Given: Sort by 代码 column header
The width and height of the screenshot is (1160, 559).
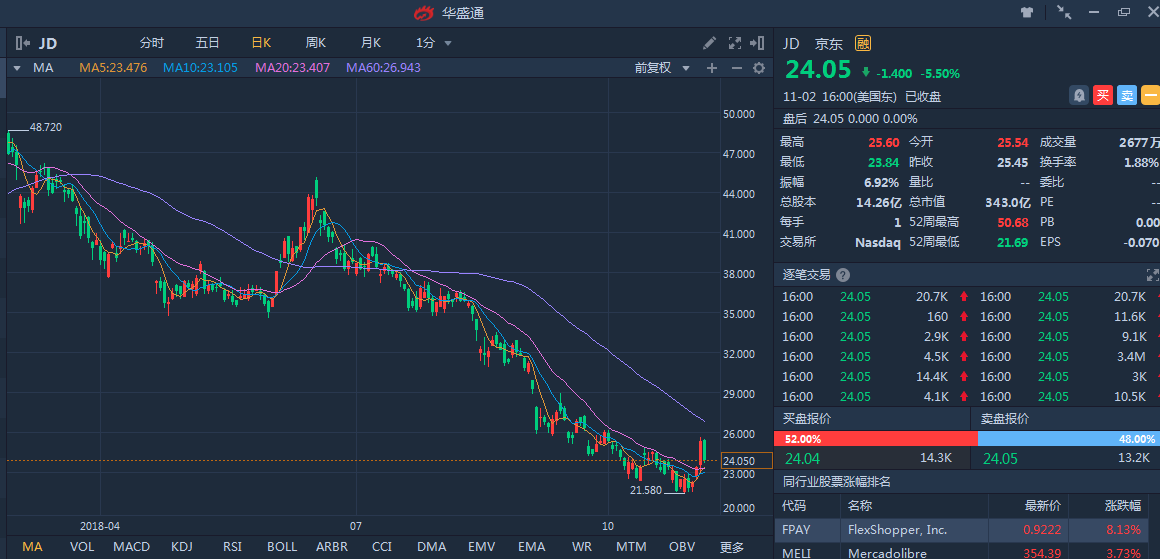Looking at the screenshot, I should [x=793, y=506].
